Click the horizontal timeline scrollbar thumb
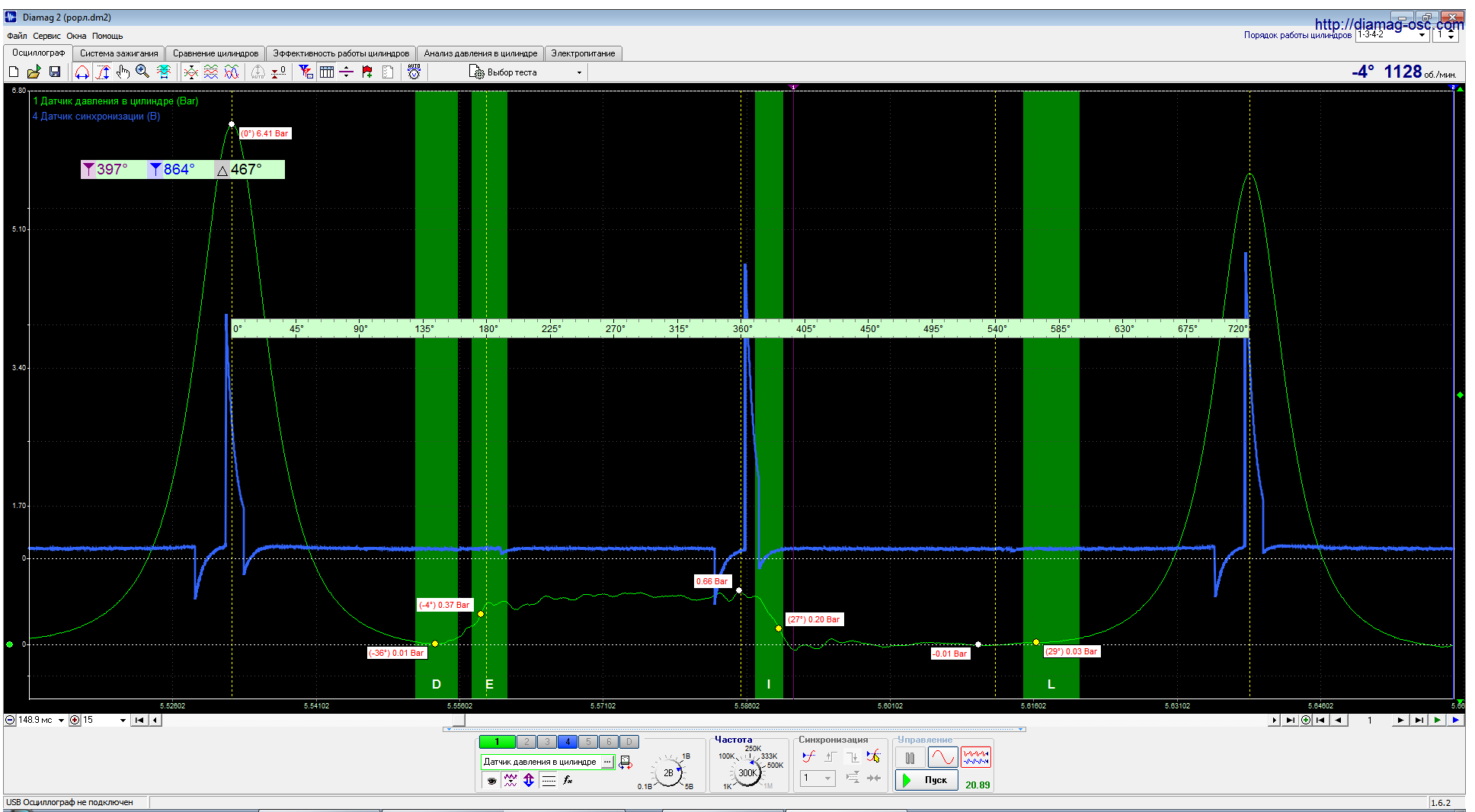The image size is (1475, 812). pos(459,720)
